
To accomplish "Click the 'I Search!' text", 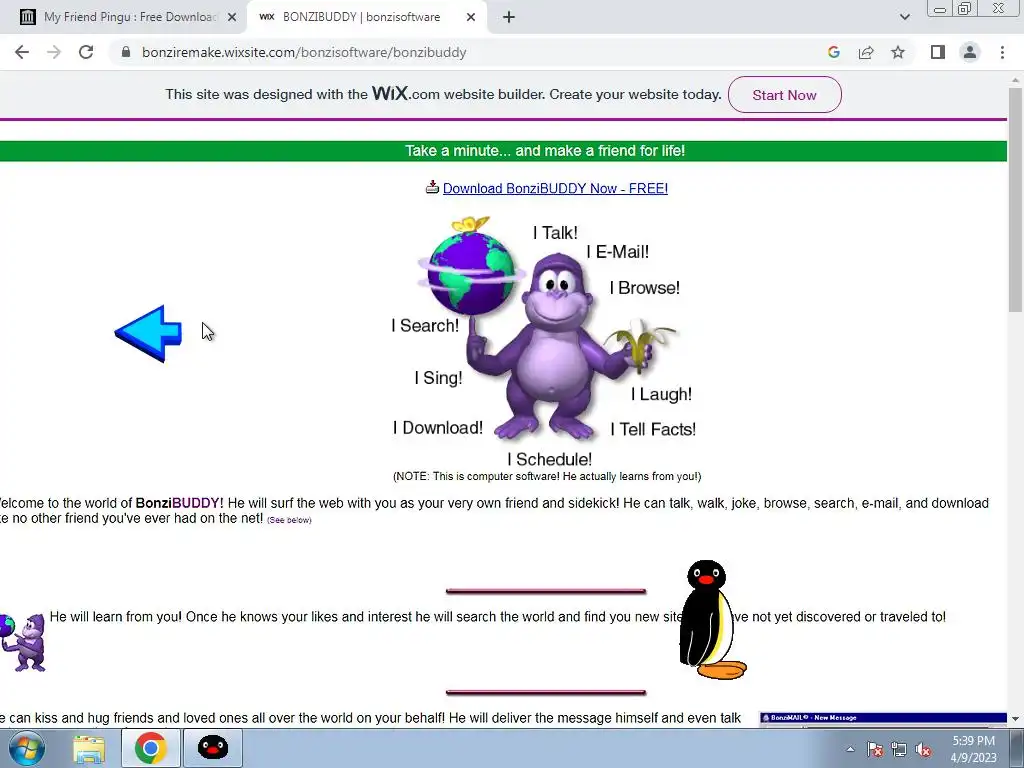I will [x=425, y=326].
